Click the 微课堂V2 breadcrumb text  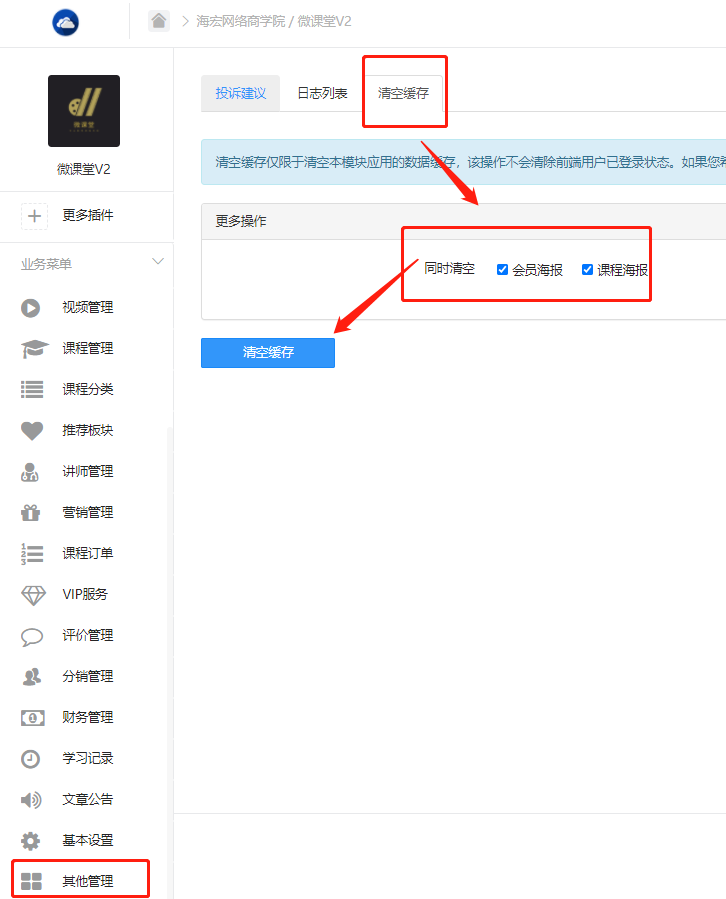click(325, 21)
